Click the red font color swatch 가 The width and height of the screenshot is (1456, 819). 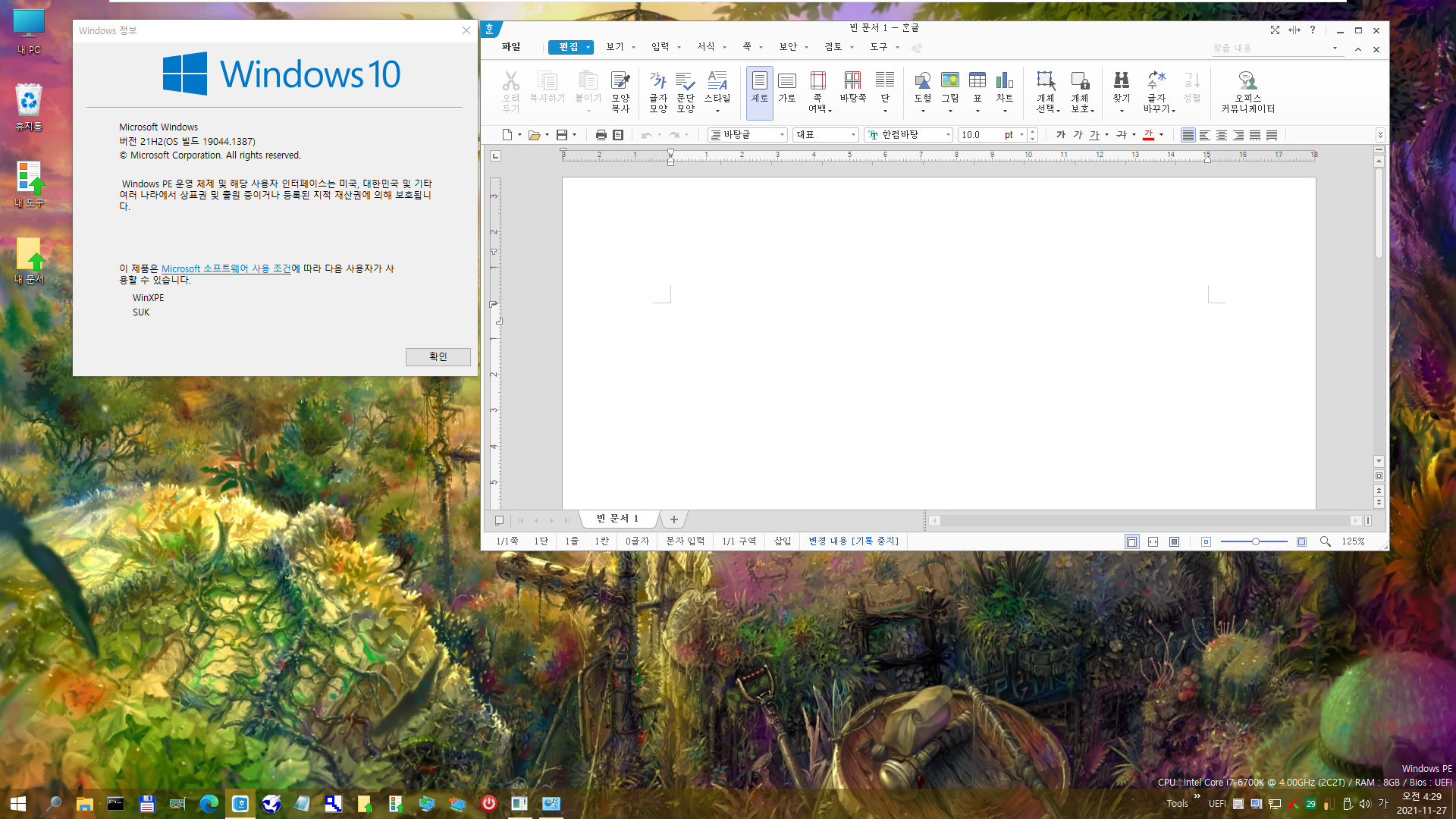point(1148,135)
